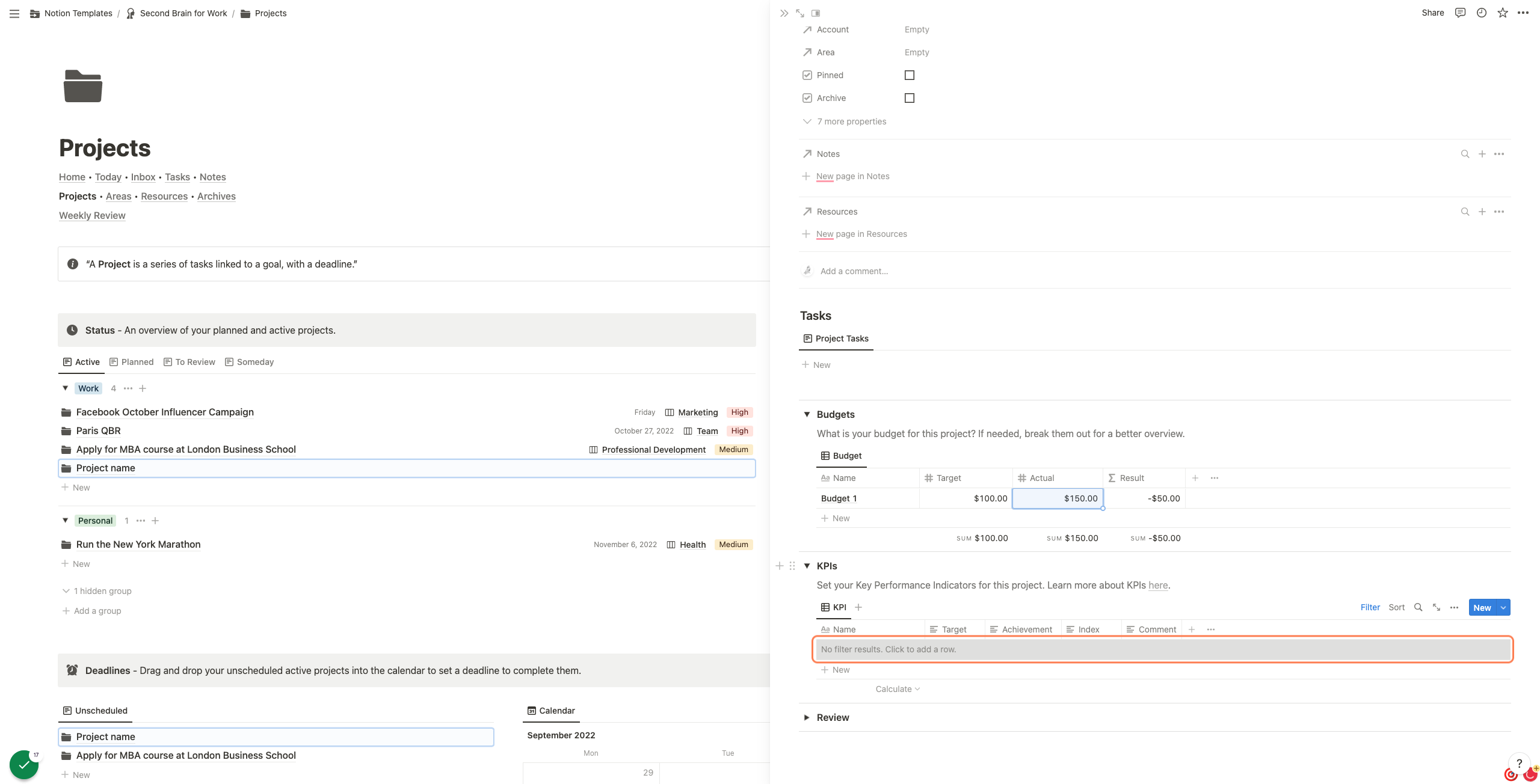
Task: Switch the peek mode layout icon
Action: tap(816, 13)
